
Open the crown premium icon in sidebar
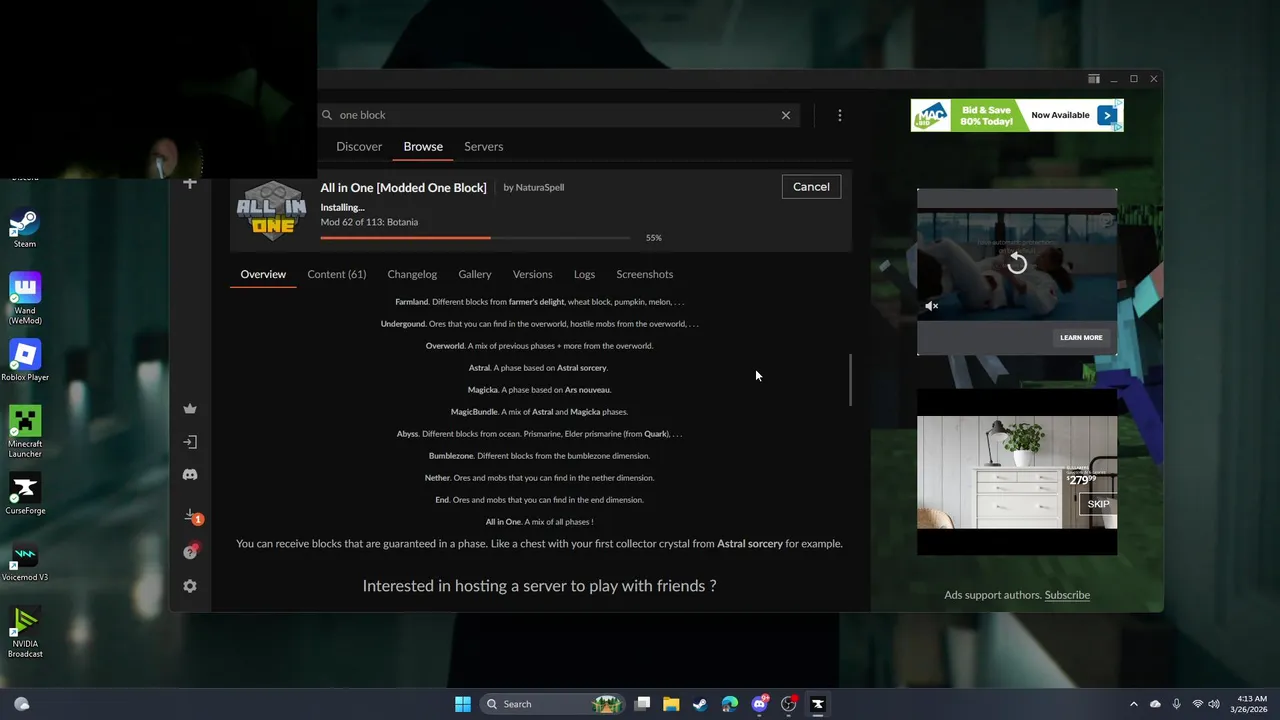coord(190,408)
